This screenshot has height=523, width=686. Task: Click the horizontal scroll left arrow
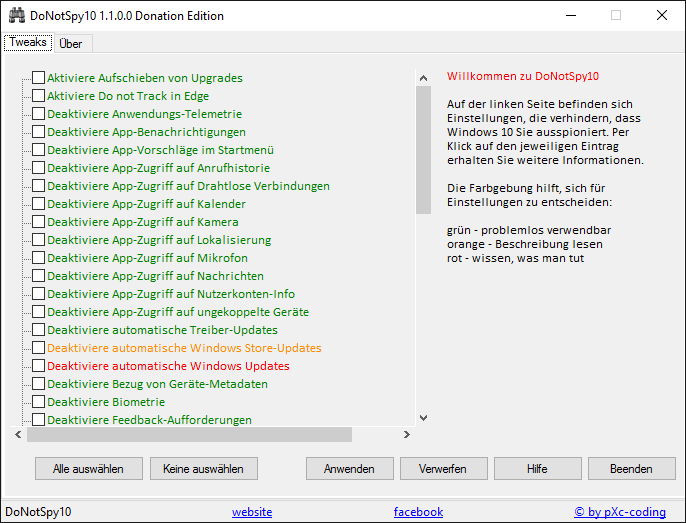[18, 434]
